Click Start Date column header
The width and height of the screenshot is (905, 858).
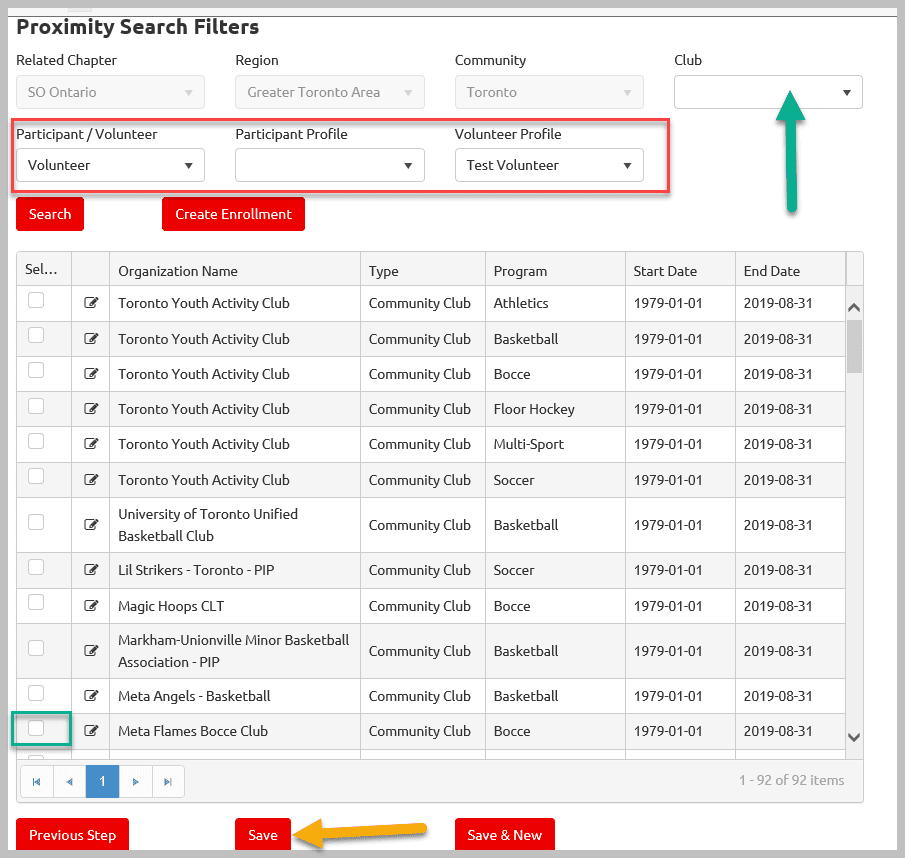point(680,271)
